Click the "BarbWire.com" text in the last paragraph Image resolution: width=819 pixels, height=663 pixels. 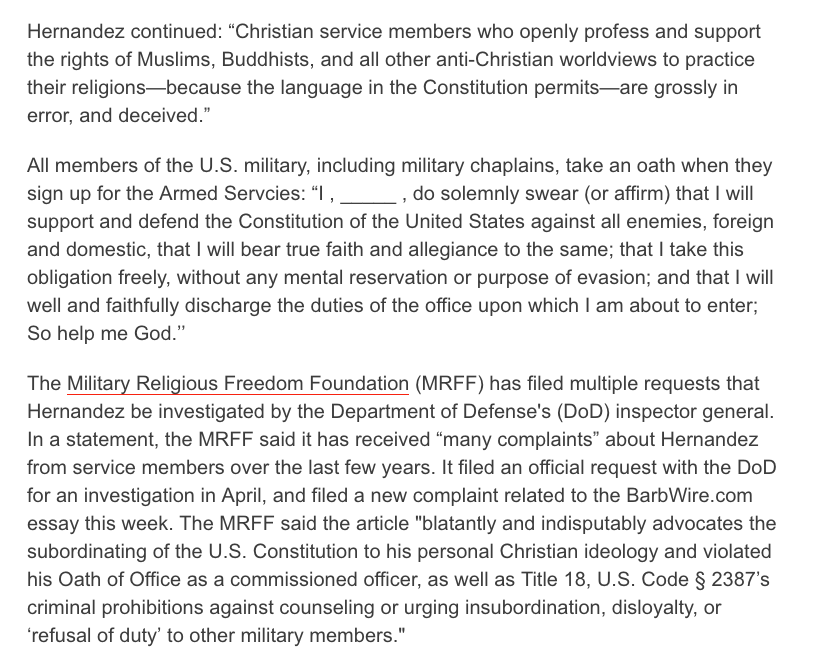tap(682, 496)
